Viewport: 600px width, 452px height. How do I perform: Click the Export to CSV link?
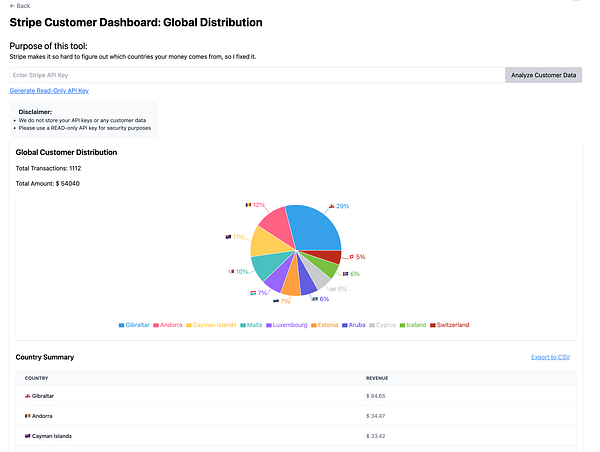click(x=550, y=357)
